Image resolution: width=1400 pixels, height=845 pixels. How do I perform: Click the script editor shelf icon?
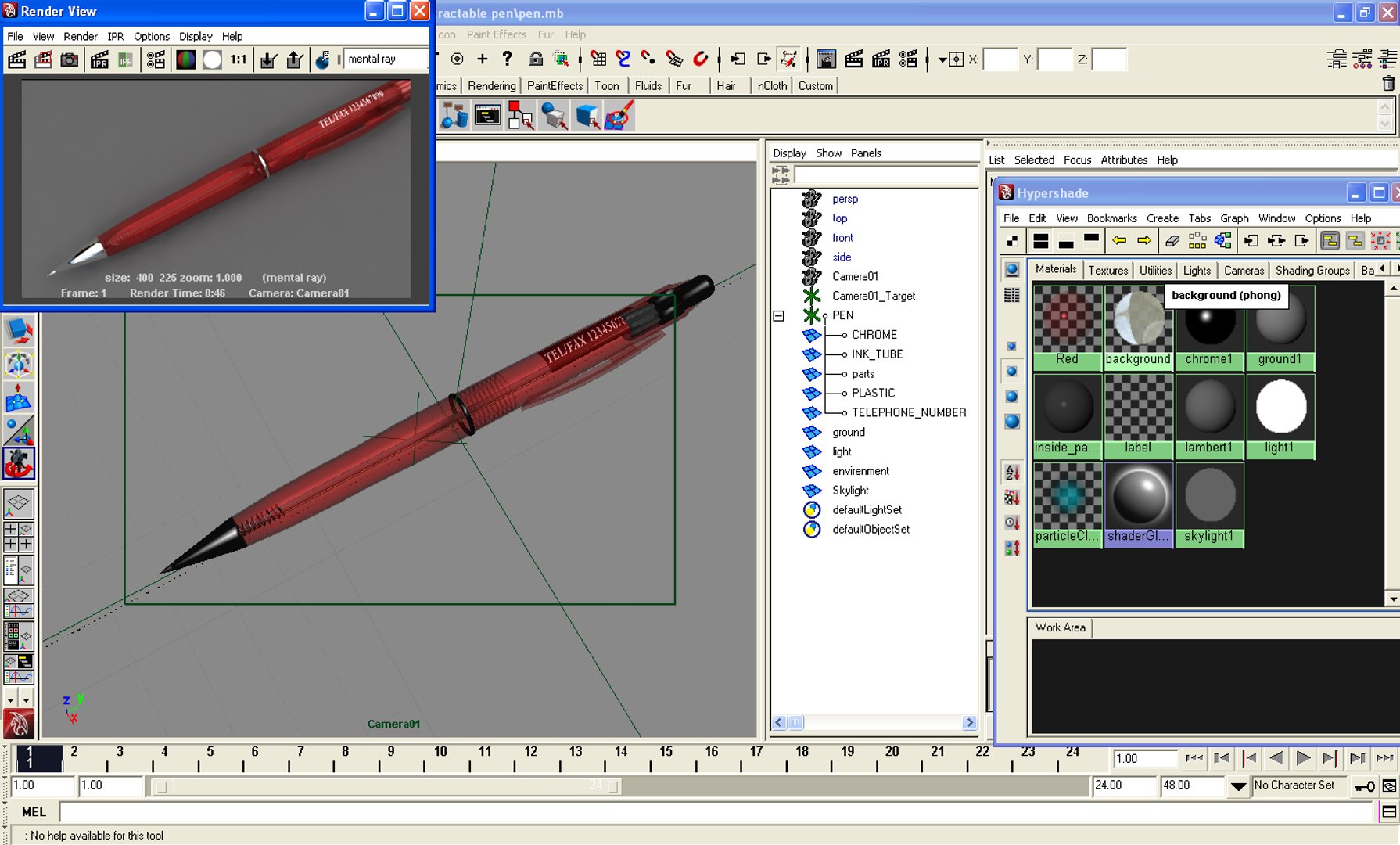pos(487,117)
